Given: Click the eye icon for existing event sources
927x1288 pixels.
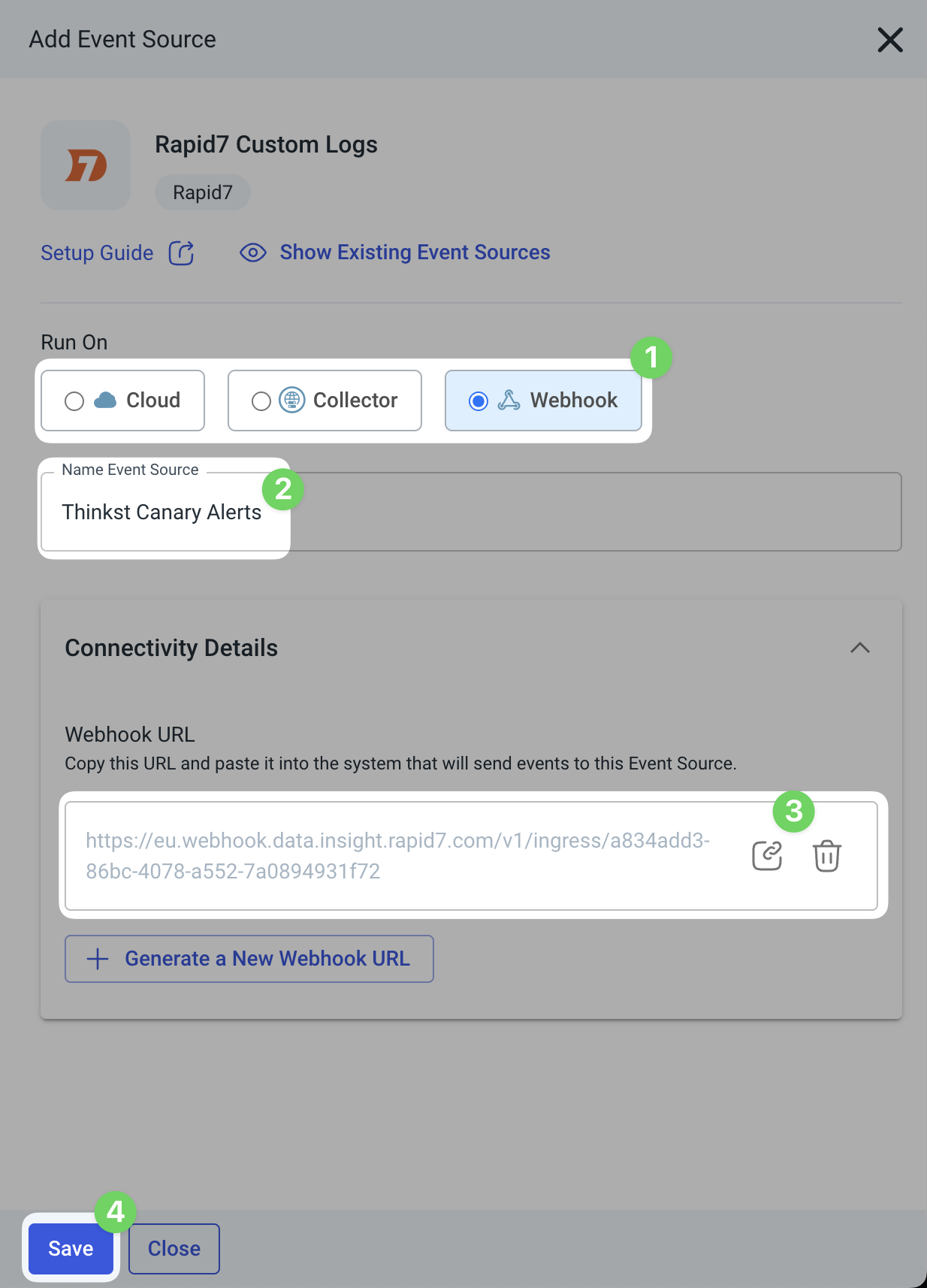Looking at the screenshot, I should click(253, 252).
